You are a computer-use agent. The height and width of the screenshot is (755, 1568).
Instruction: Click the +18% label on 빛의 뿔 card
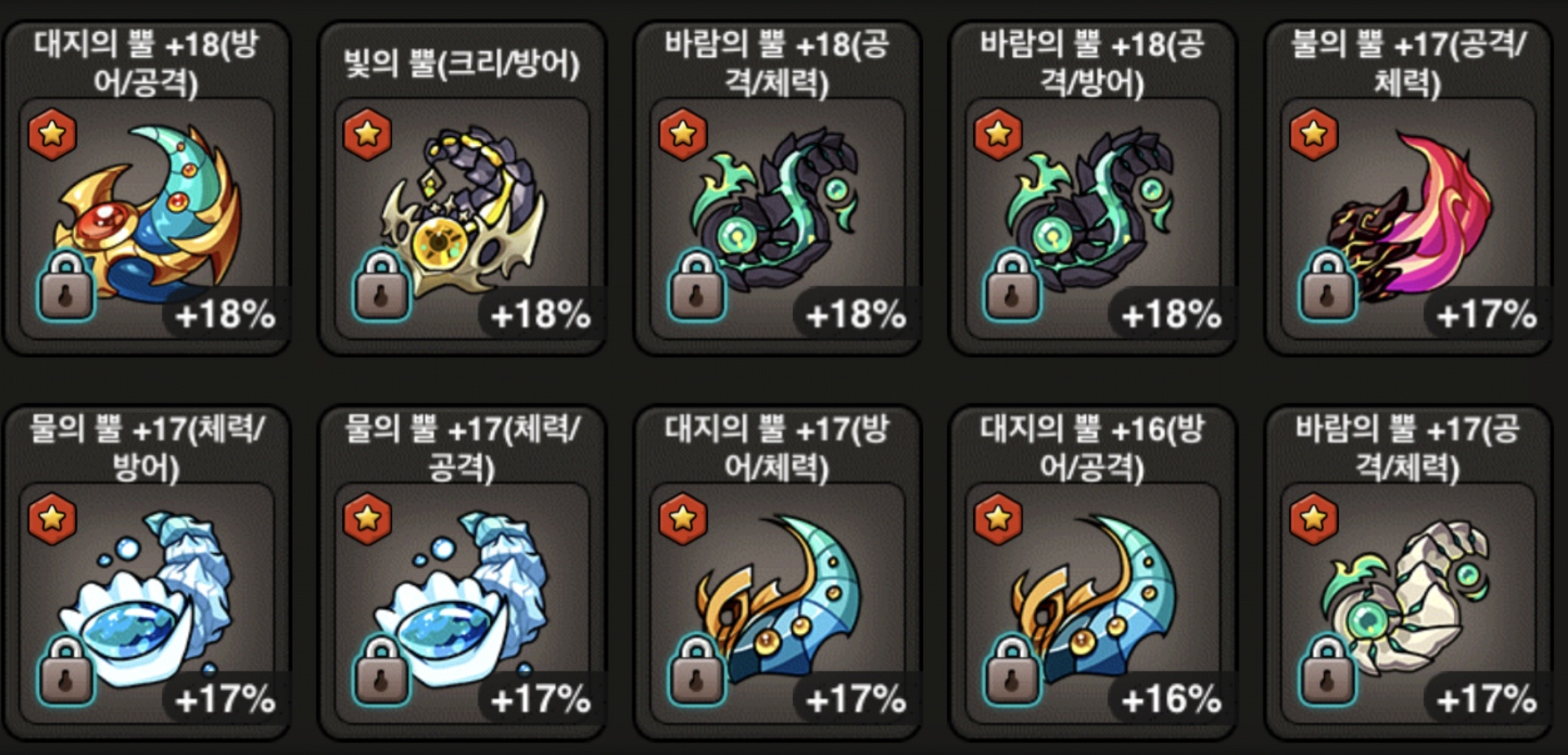540,314
